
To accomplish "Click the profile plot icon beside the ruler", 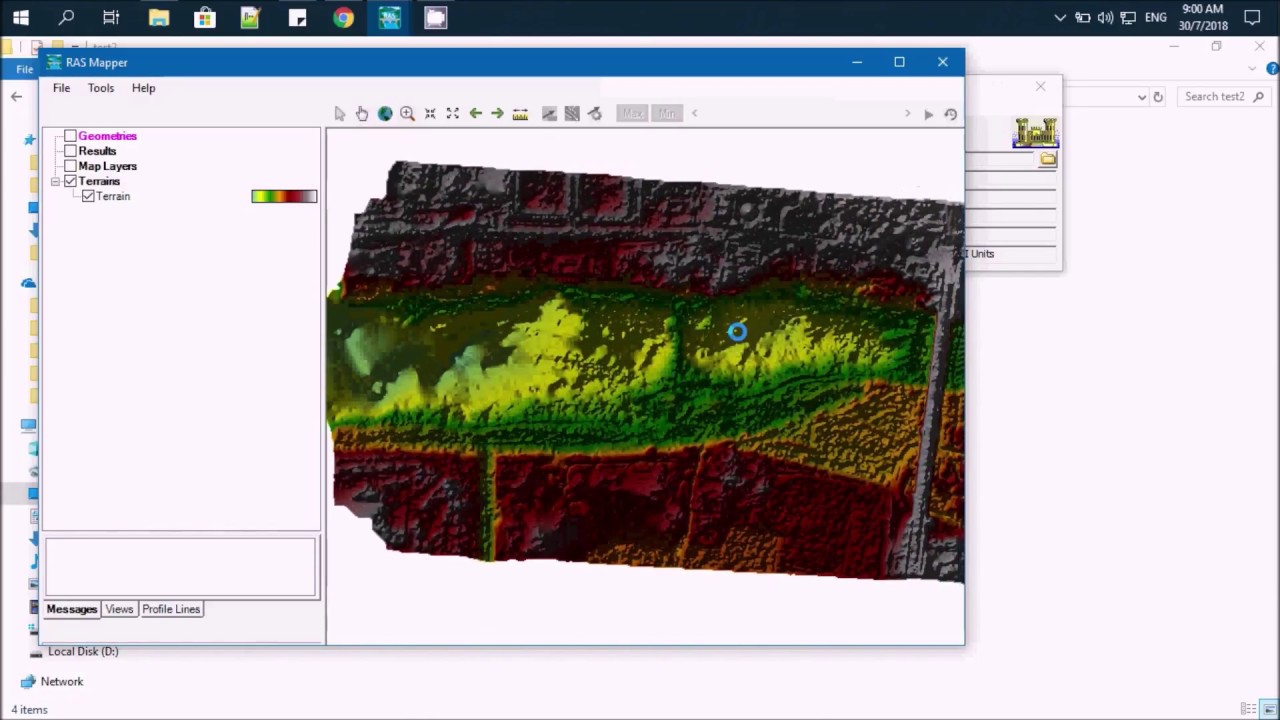I will [549, 114].
